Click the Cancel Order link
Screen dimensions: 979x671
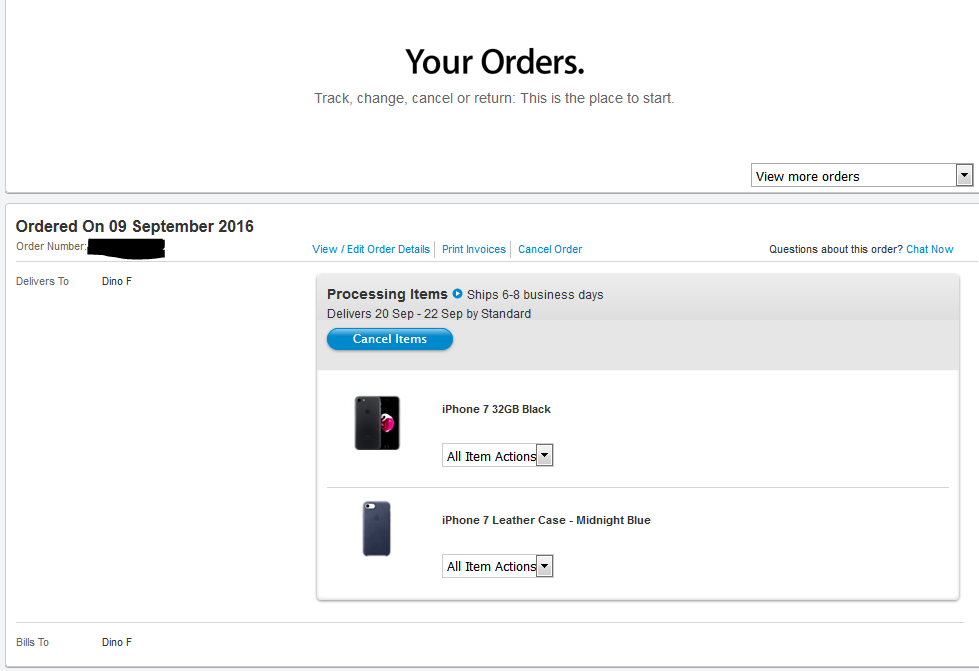point(550,249)
